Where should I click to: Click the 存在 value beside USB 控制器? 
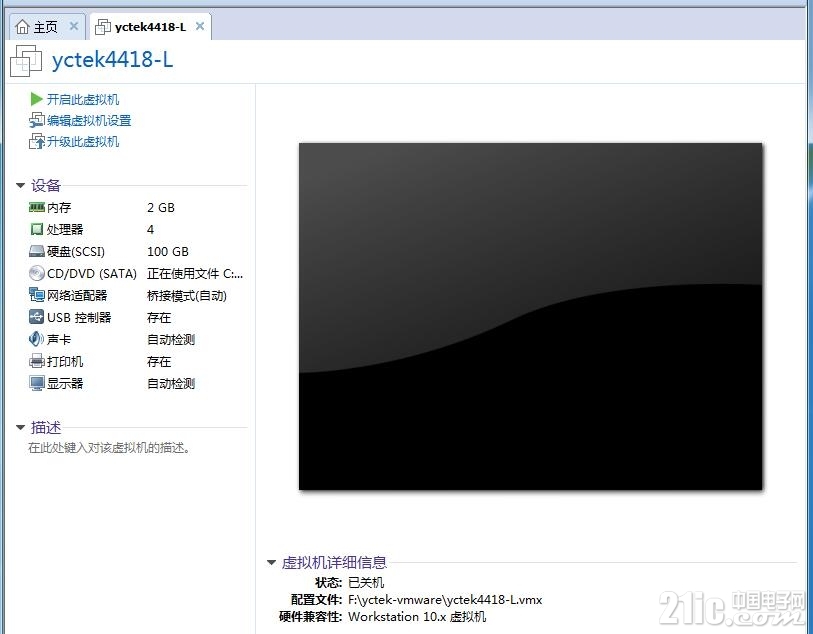click(159, 317)
